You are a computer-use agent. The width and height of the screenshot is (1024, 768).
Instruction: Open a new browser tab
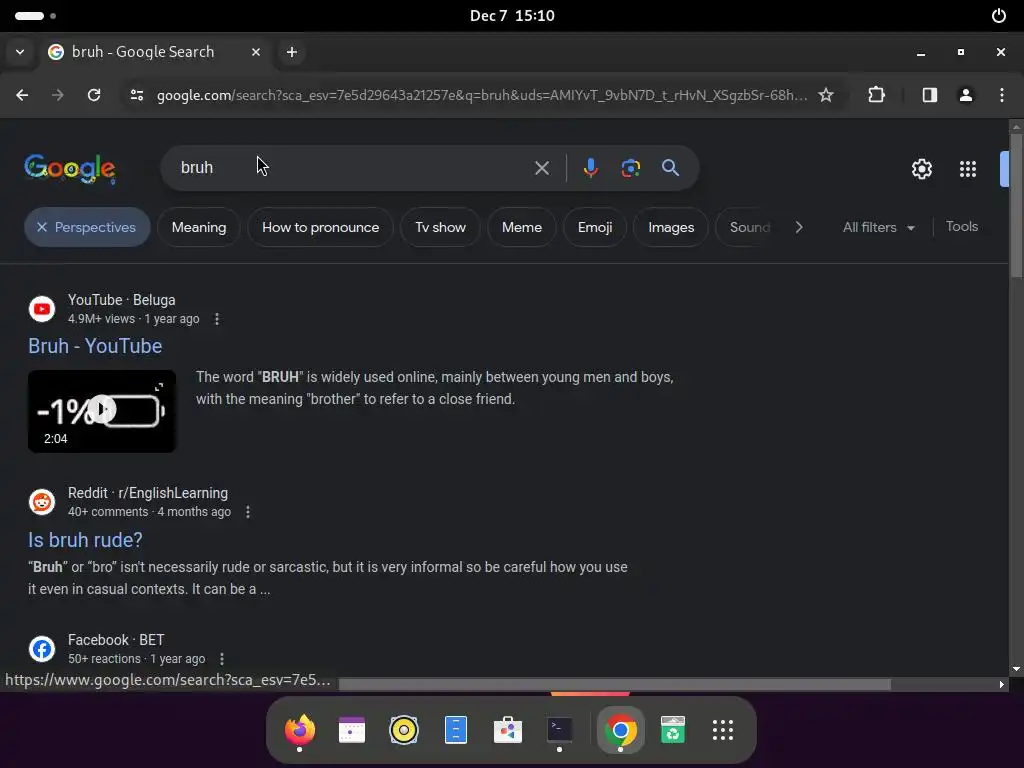pos(292,52)
